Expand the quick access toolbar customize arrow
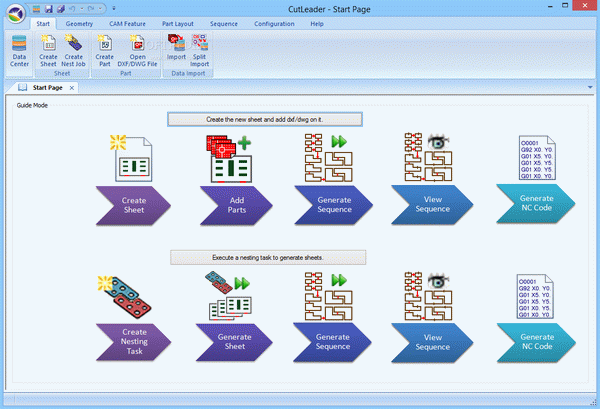This screenshot has height=409, width=600. [x=114, y=8]
